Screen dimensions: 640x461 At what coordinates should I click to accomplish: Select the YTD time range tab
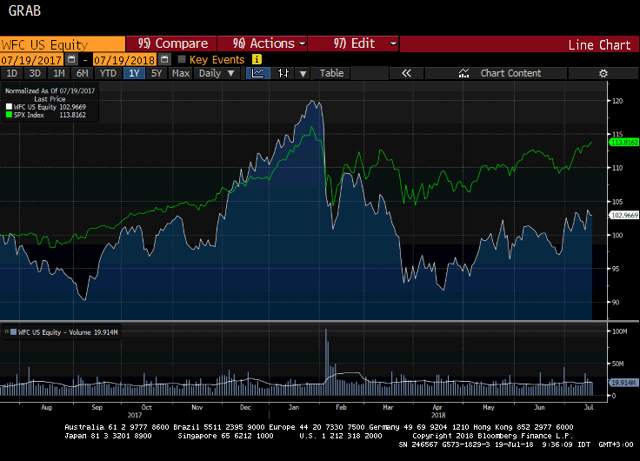(108, 73)
